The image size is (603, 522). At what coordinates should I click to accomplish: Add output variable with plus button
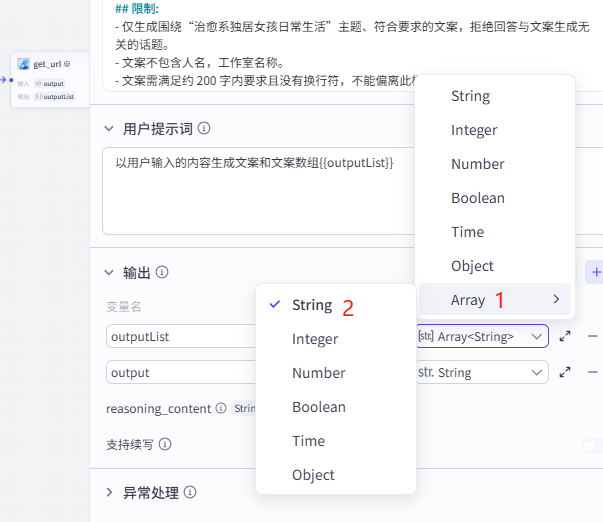[596, 272]
